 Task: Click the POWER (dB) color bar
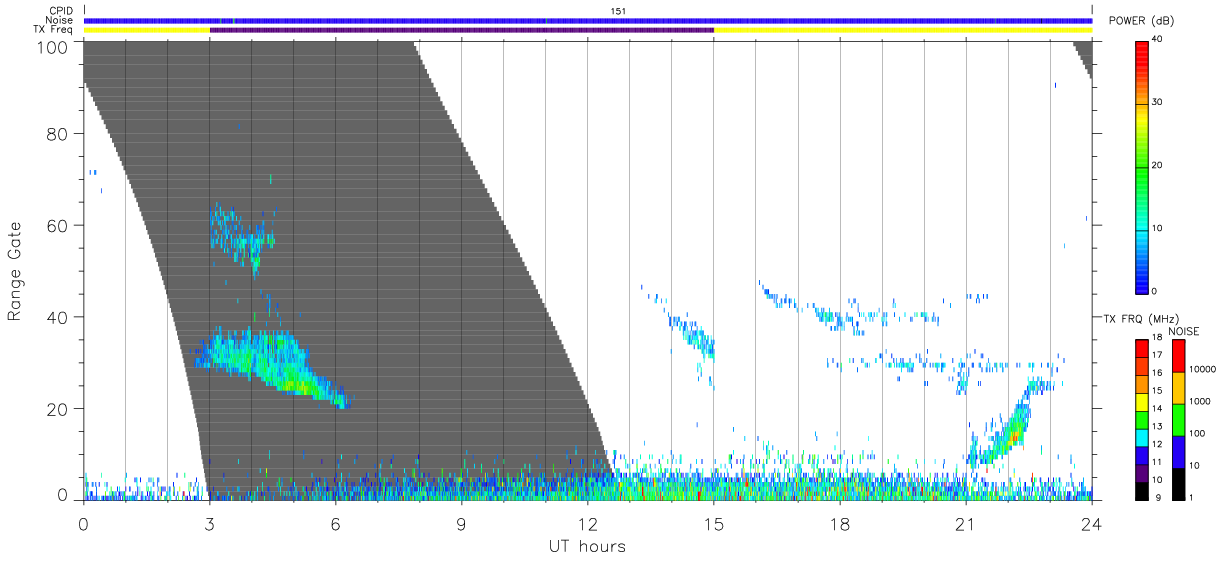click(1142, 166)
